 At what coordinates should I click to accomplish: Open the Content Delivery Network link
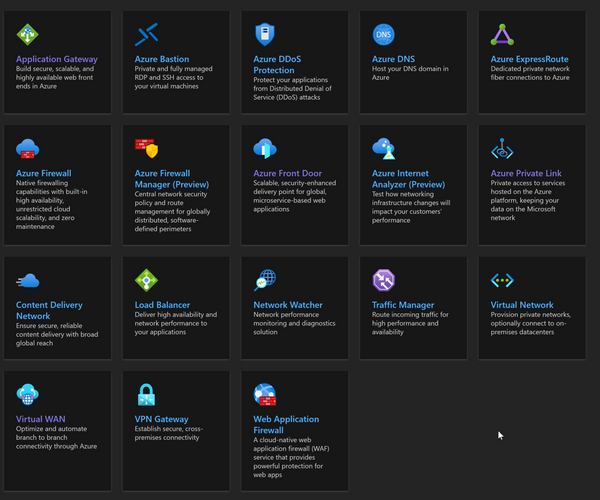[49, 310]
